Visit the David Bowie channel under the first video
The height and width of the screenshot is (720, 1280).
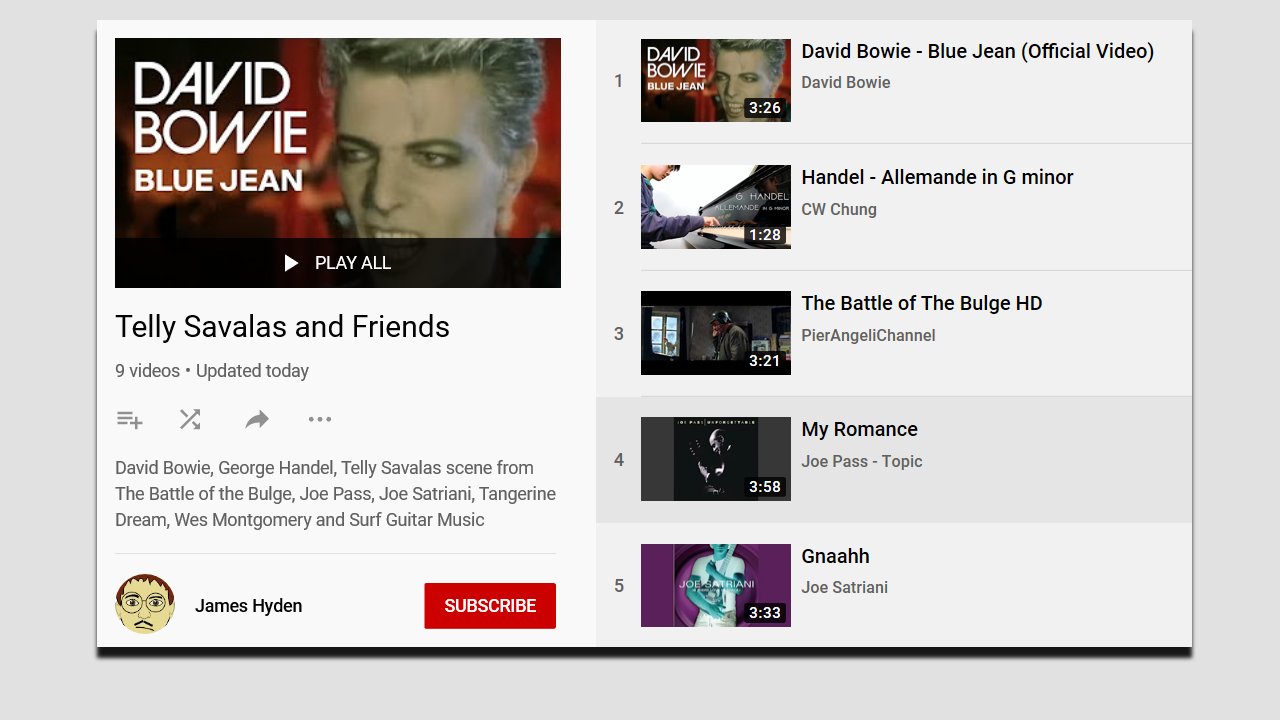[x=846, y=83]
